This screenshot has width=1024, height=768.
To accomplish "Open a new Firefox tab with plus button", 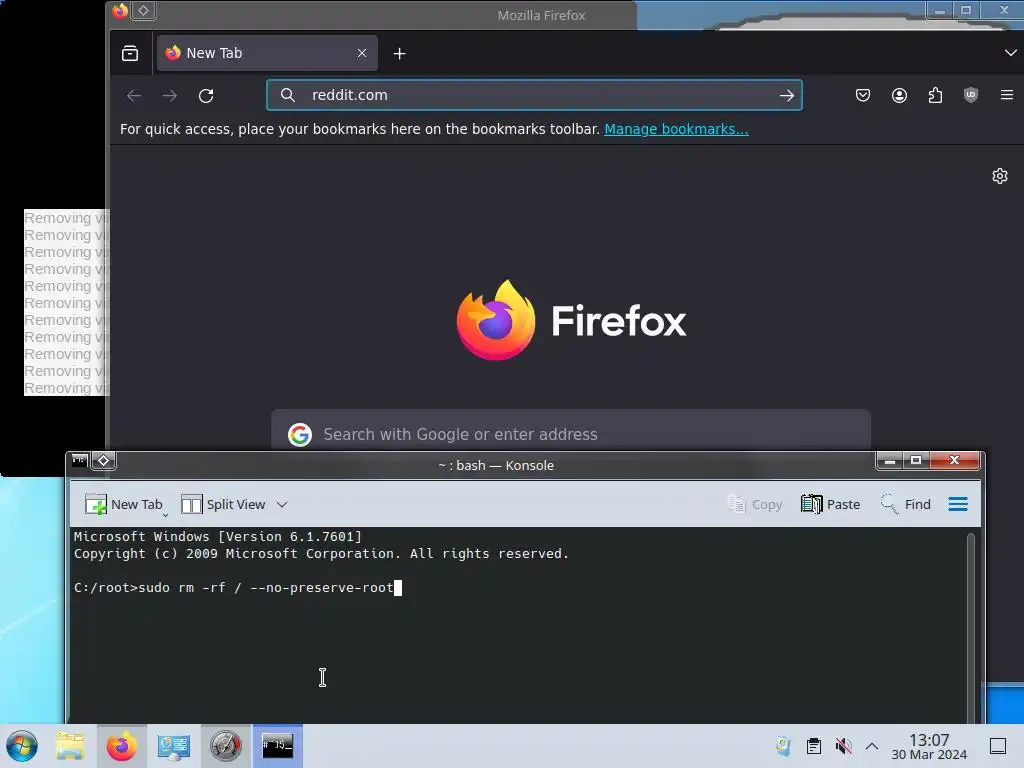I will click(400, 54).
